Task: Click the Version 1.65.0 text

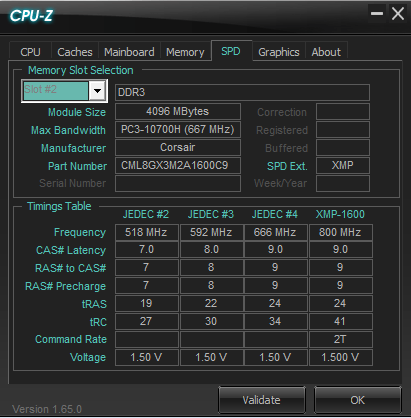Action: (x=47, y=409)
